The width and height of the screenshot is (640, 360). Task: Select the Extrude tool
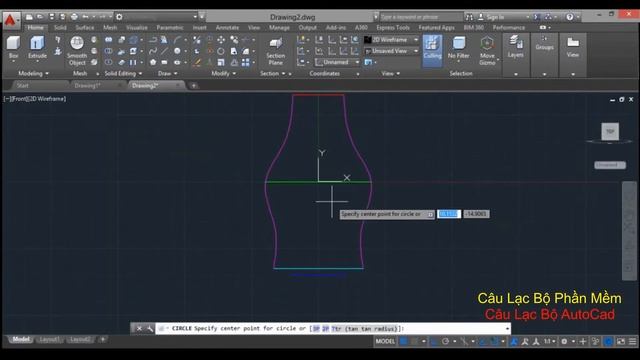(37, 47)
